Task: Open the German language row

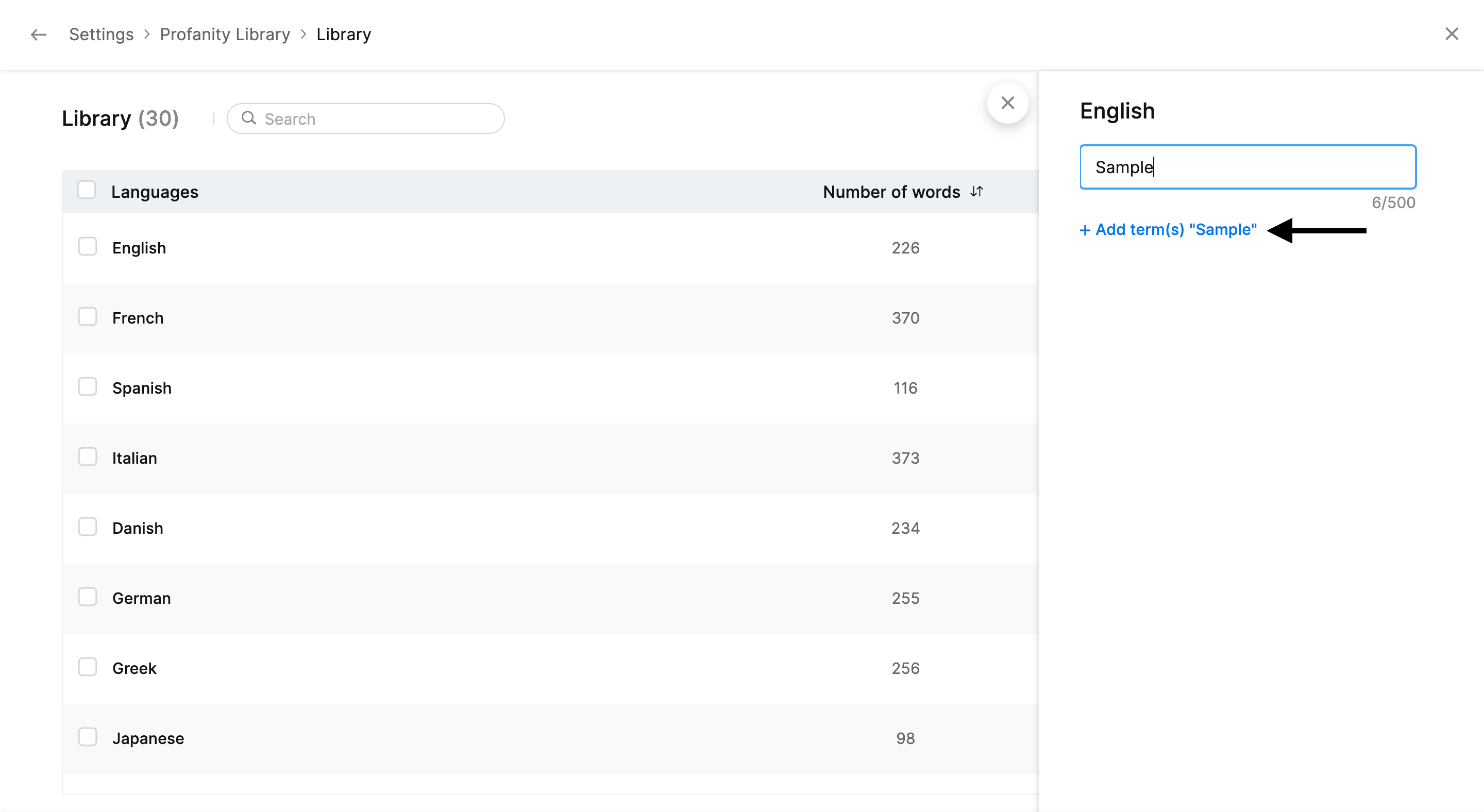Action: (x=141, y=598)
